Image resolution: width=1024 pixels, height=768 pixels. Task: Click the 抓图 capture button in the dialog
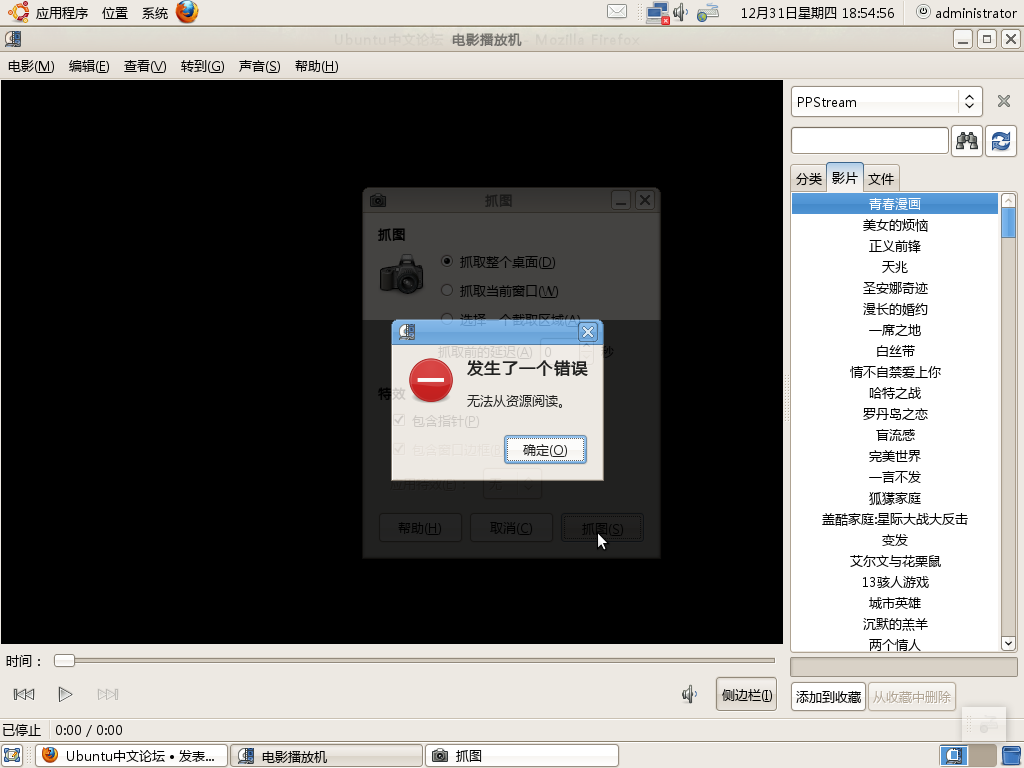pyautogui.click(x=602, y=528)
